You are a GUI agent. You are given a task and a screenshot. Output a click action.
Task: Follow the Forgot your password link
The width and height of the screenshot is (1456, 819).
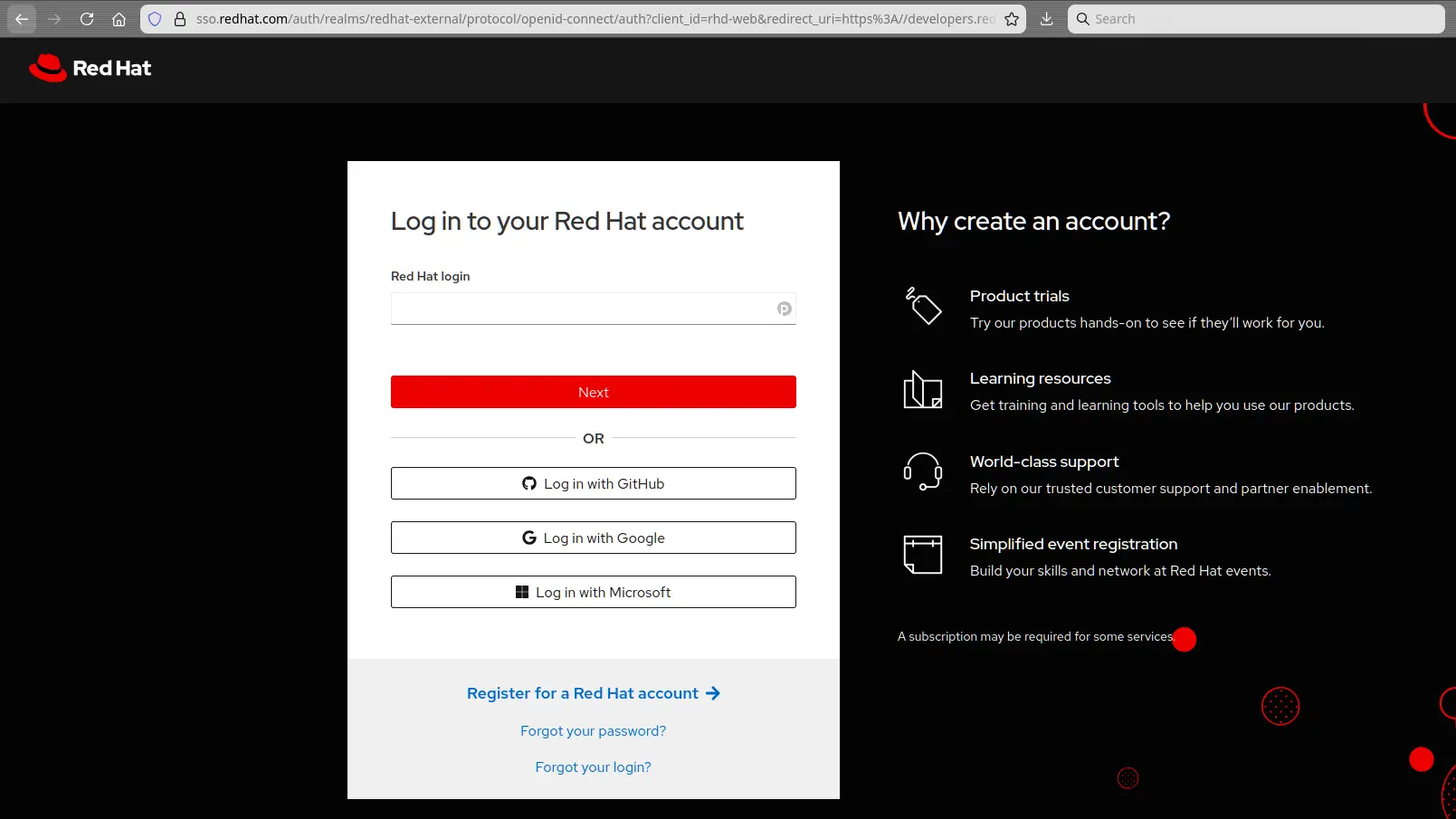593,731
